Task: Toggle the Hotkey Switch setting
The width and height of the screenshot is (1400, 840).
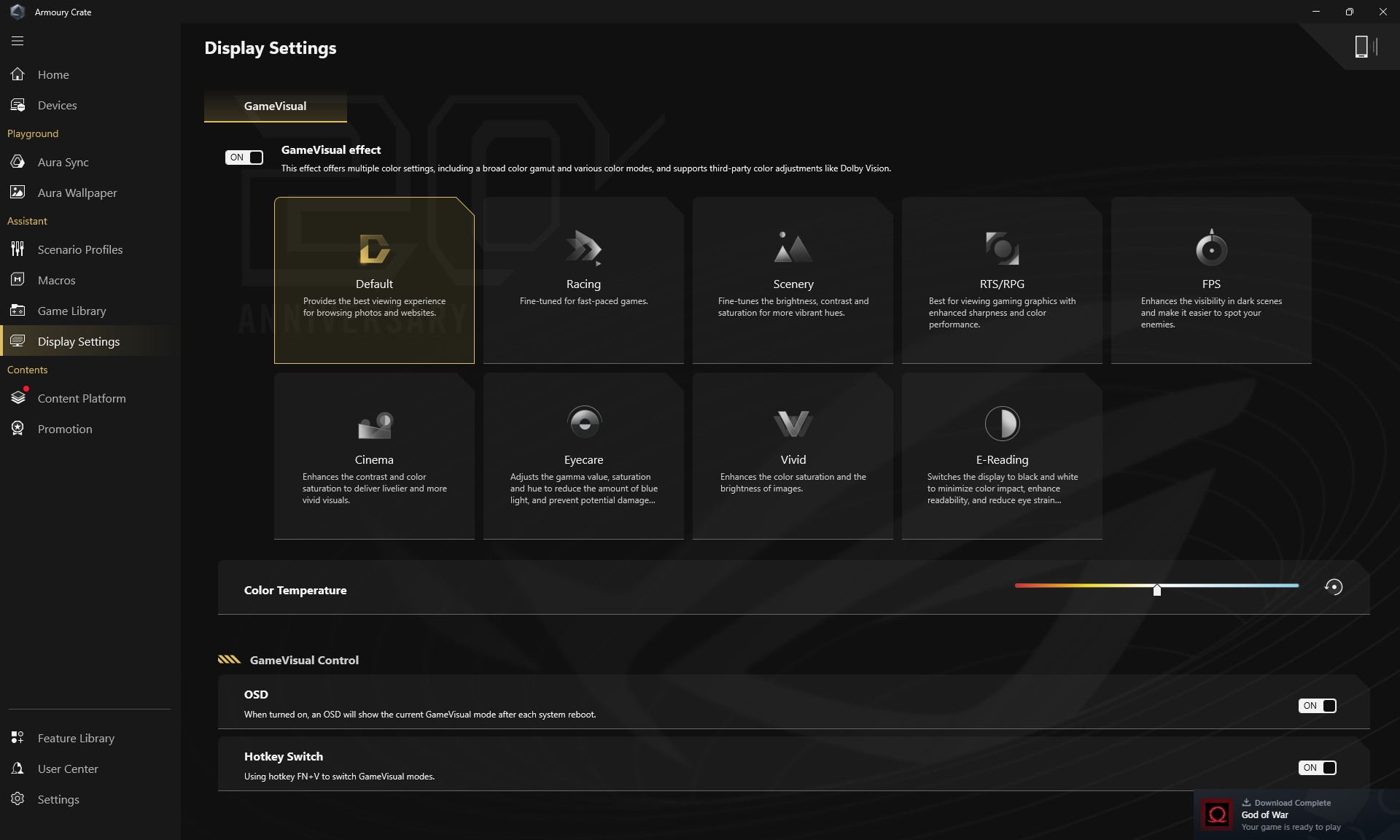Action: (1317, 767)
